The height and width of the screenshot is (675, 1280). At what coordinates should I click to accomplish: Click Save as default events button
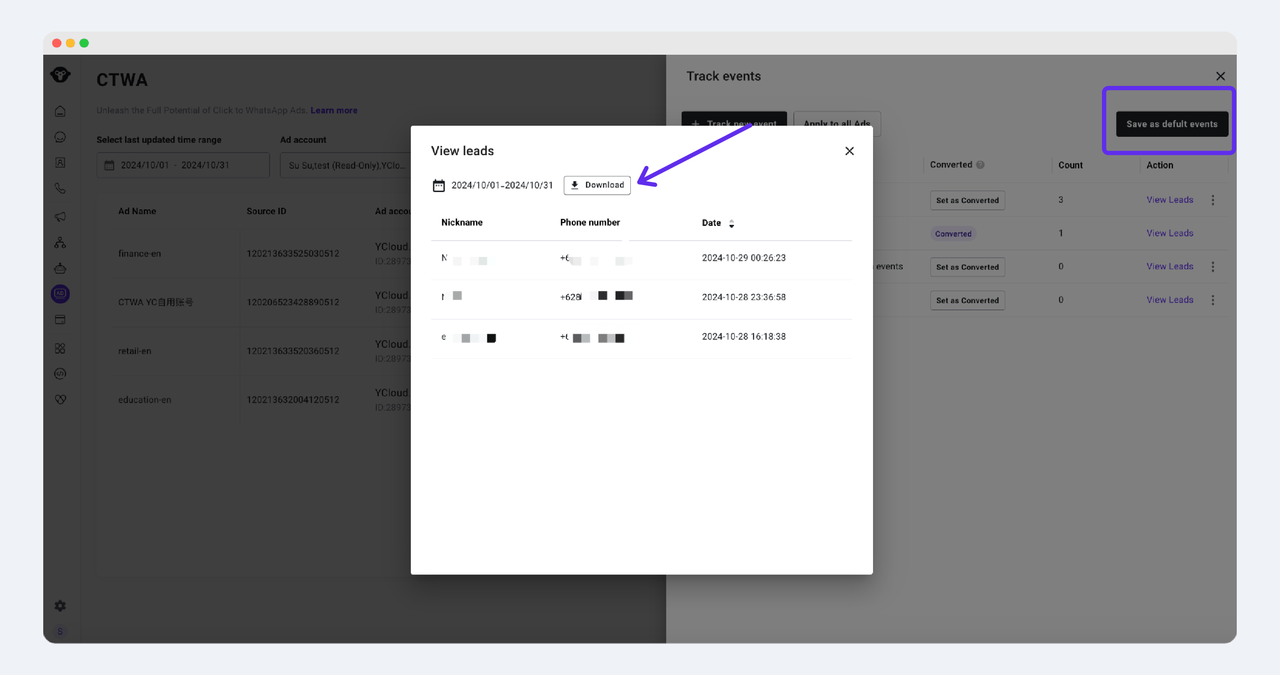[x=1171, y=124]
